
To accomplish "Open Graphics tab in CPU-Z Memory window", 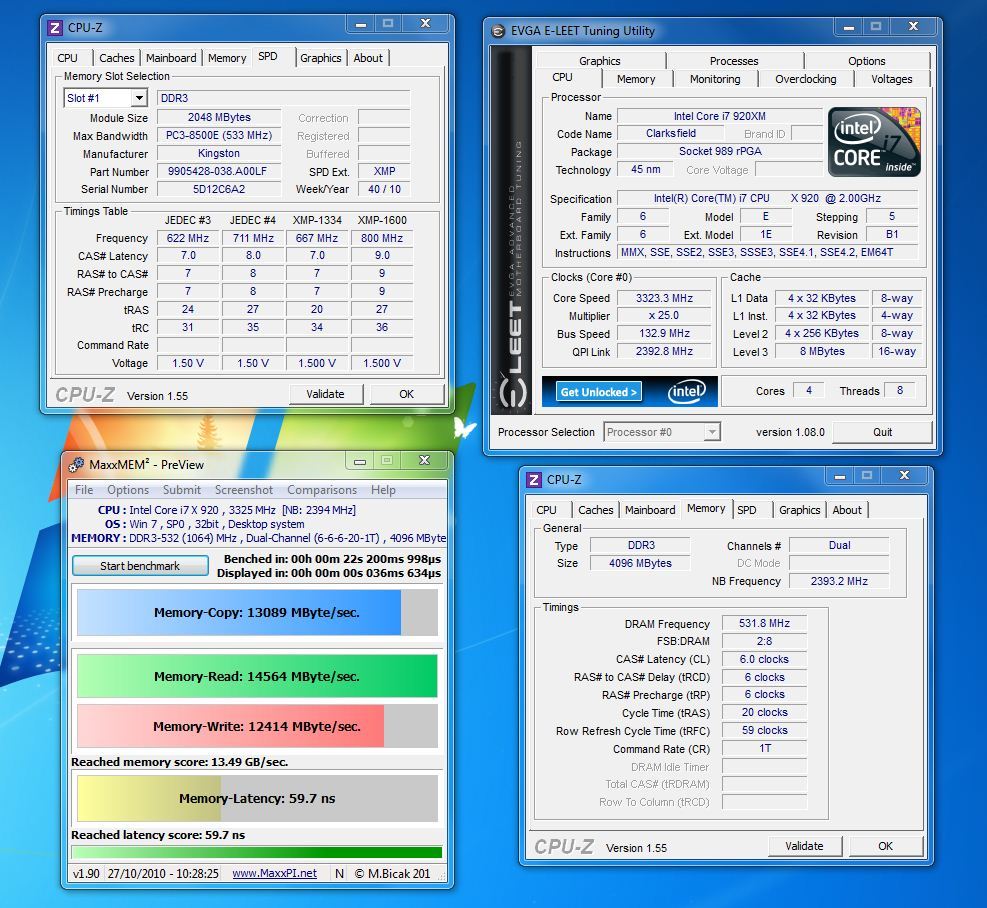I will 799,510.
